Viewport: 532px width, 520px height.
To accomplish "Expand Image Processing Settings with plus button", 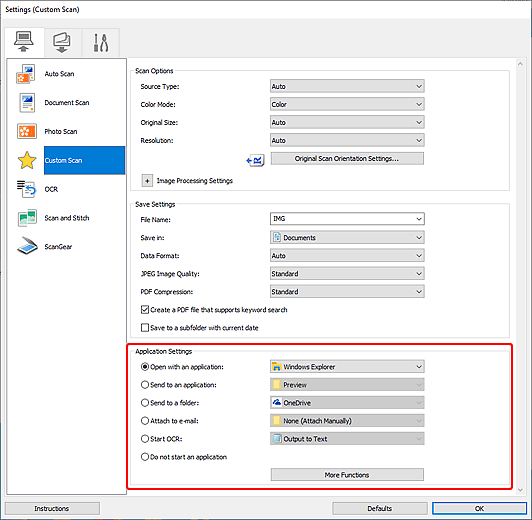I will 147,181.
